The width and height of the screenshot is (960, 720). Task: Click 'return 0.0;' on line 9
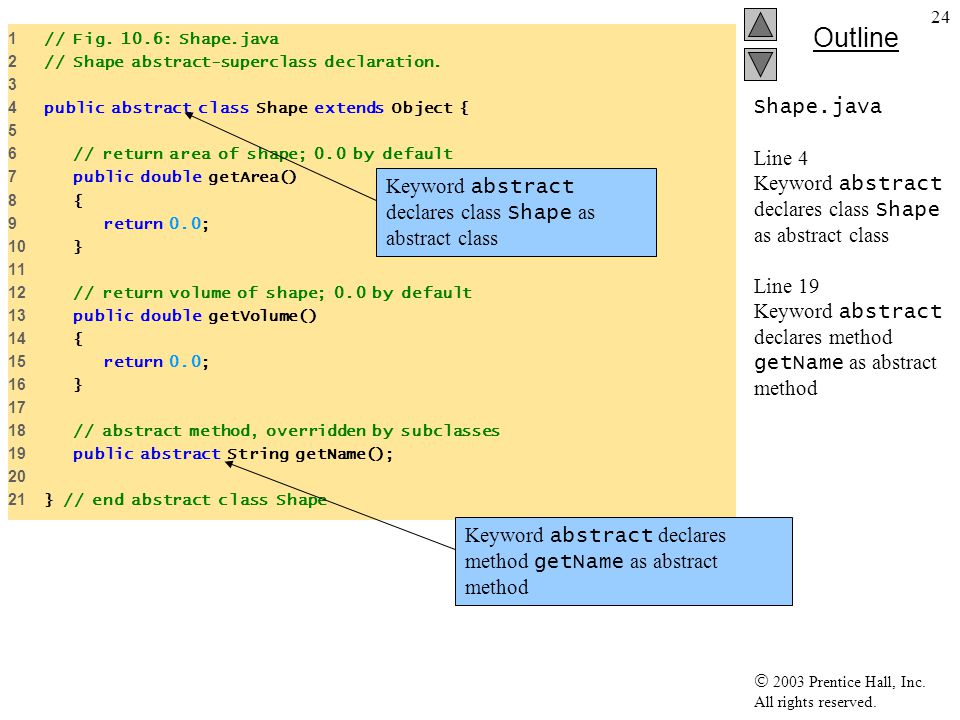(x=156, y=223)
